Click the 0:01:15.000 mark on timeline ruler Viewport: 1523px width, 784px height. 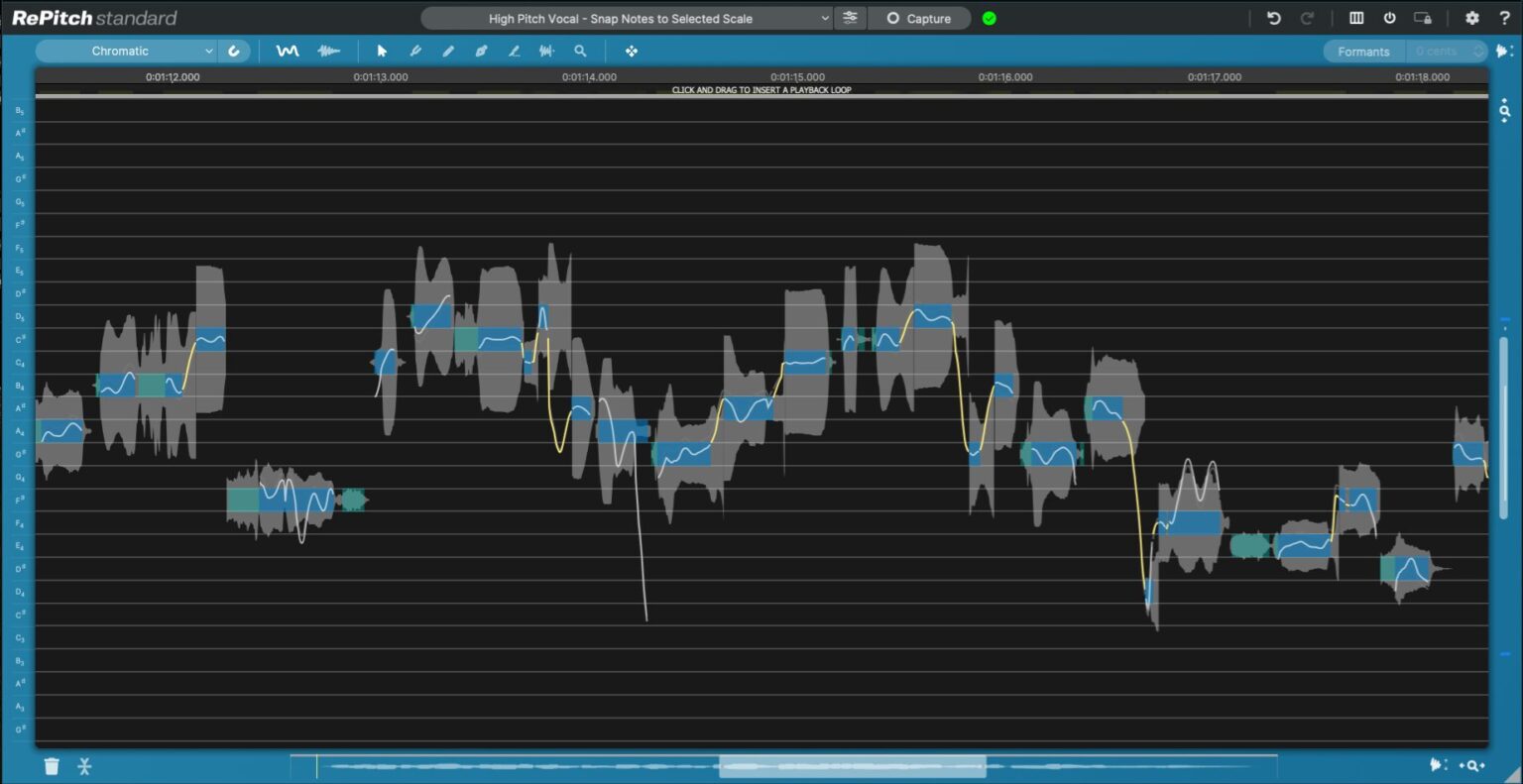(x=797, y=76)
